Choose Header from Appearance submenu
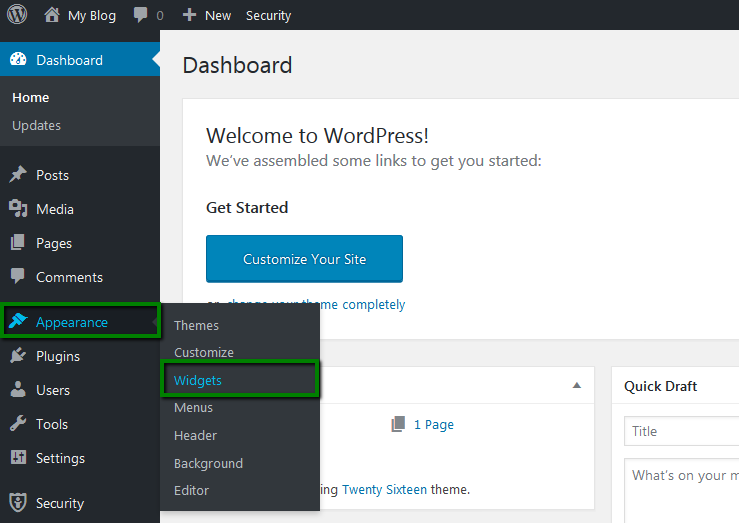 tap(195, 435)
